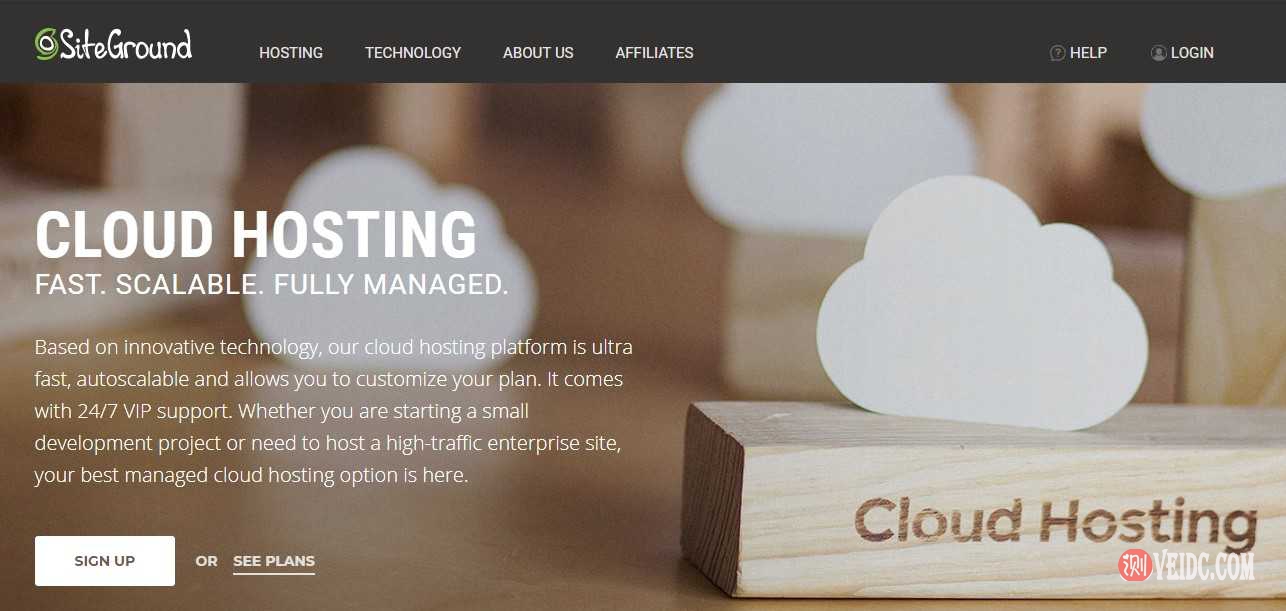Click the green SiteGround swirl logo icon
Image resolution: width=1286 pixels, height=611 pixels.
[x=47, y=43]
